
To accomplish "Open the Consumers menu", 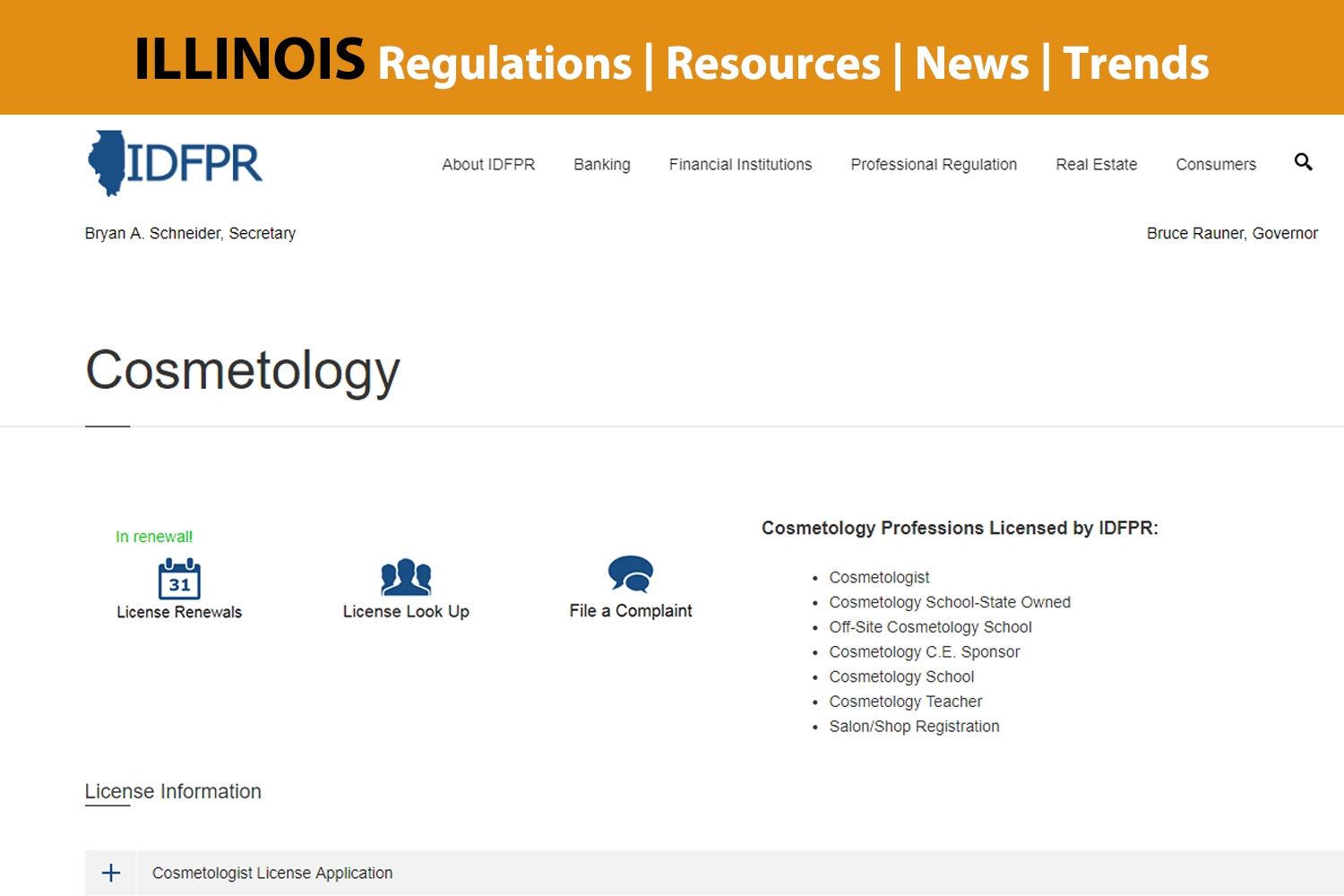I will 1216,165.
